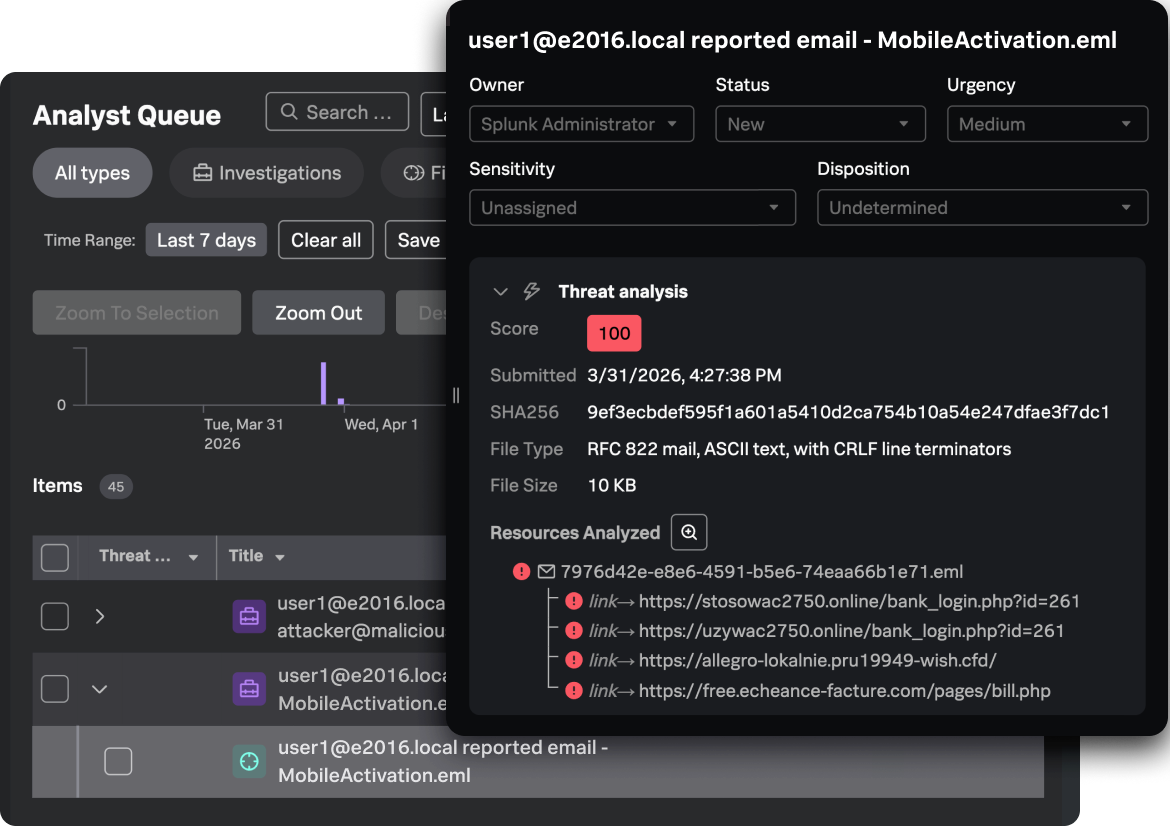Open the stosowac2750.online bank_login link
Screen dimensions: 1170x826
(x=859, y=601)
